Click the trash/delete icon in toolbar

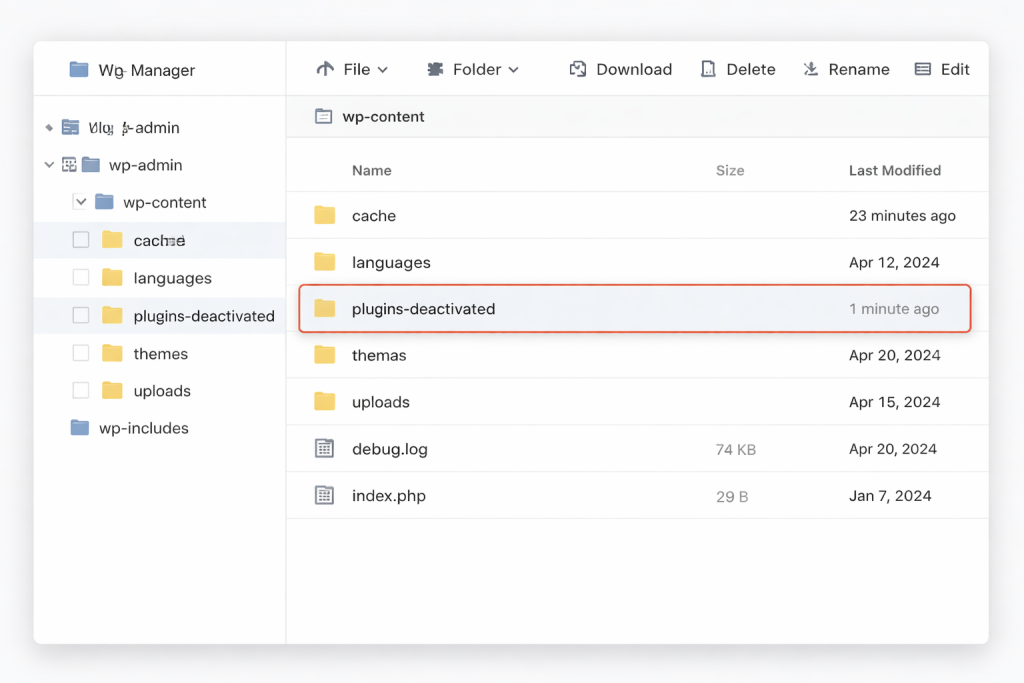(709, 69)
